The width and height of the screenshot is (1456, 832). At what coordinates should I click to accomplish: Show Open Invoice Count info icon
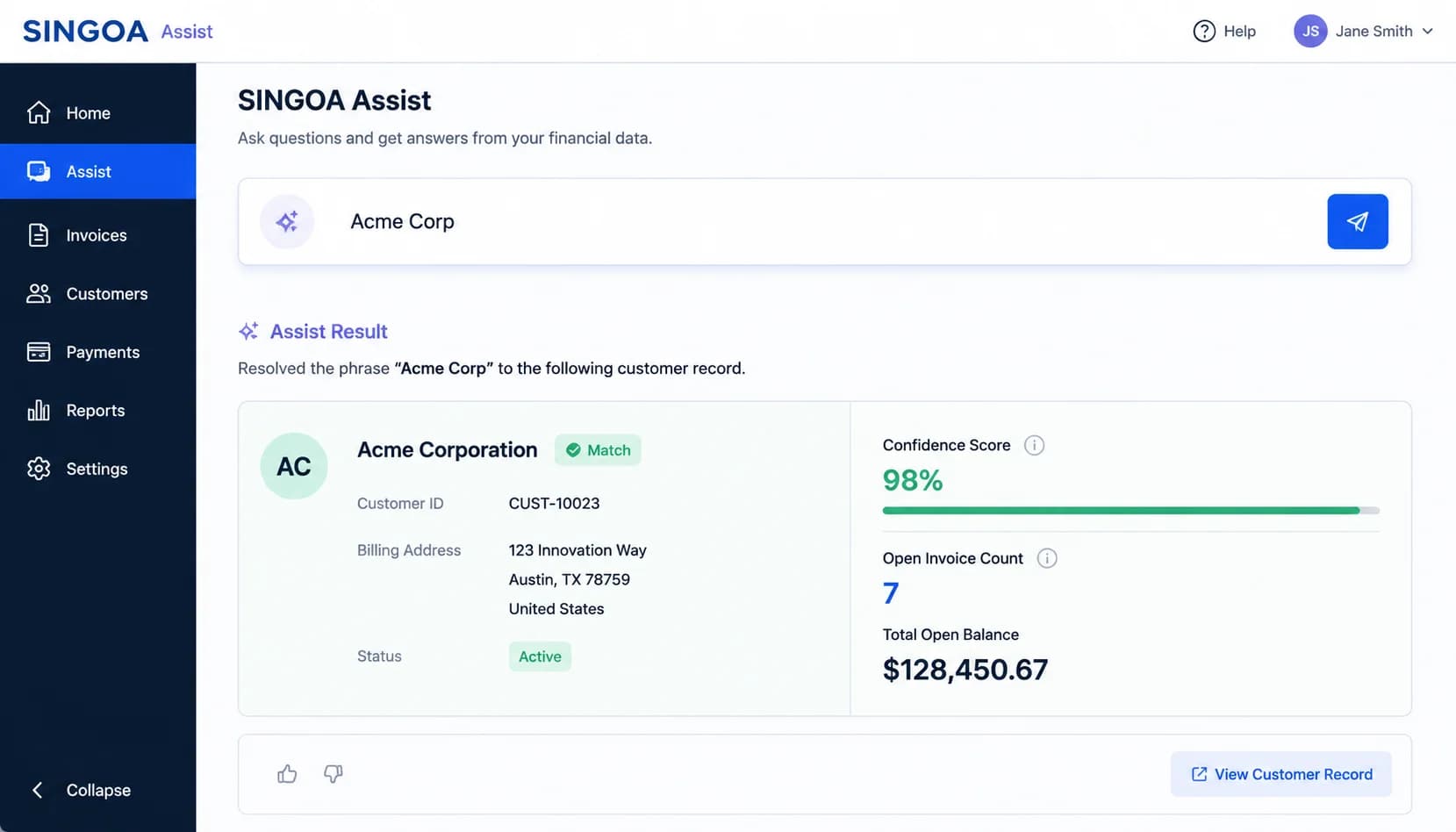(x=1047, y=558)
